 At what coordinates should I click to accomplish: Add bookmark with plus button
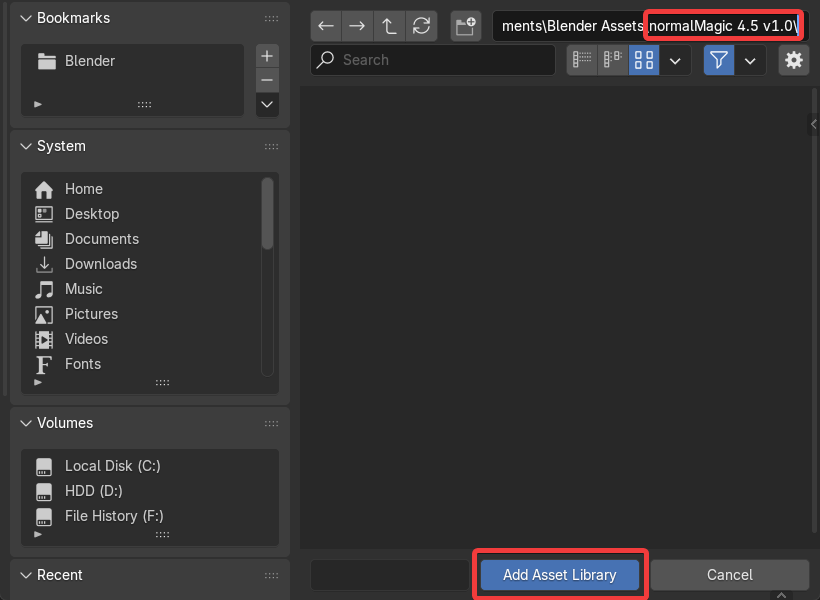click(267, 56)
